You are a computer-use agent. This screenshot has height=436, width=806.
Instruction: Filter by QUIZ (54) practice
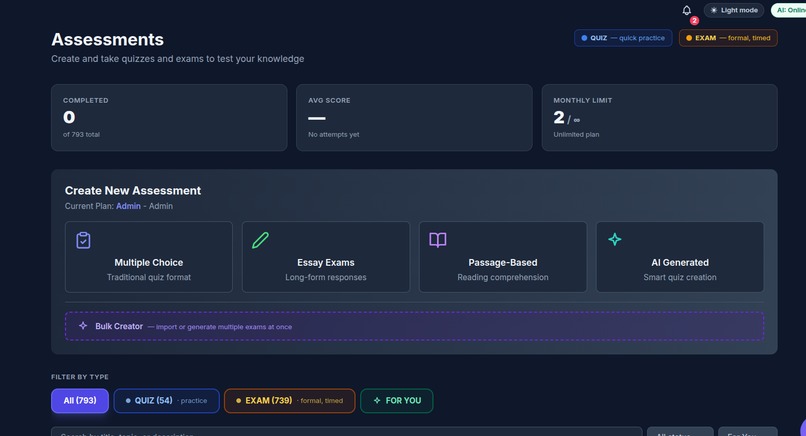(167, 401)
